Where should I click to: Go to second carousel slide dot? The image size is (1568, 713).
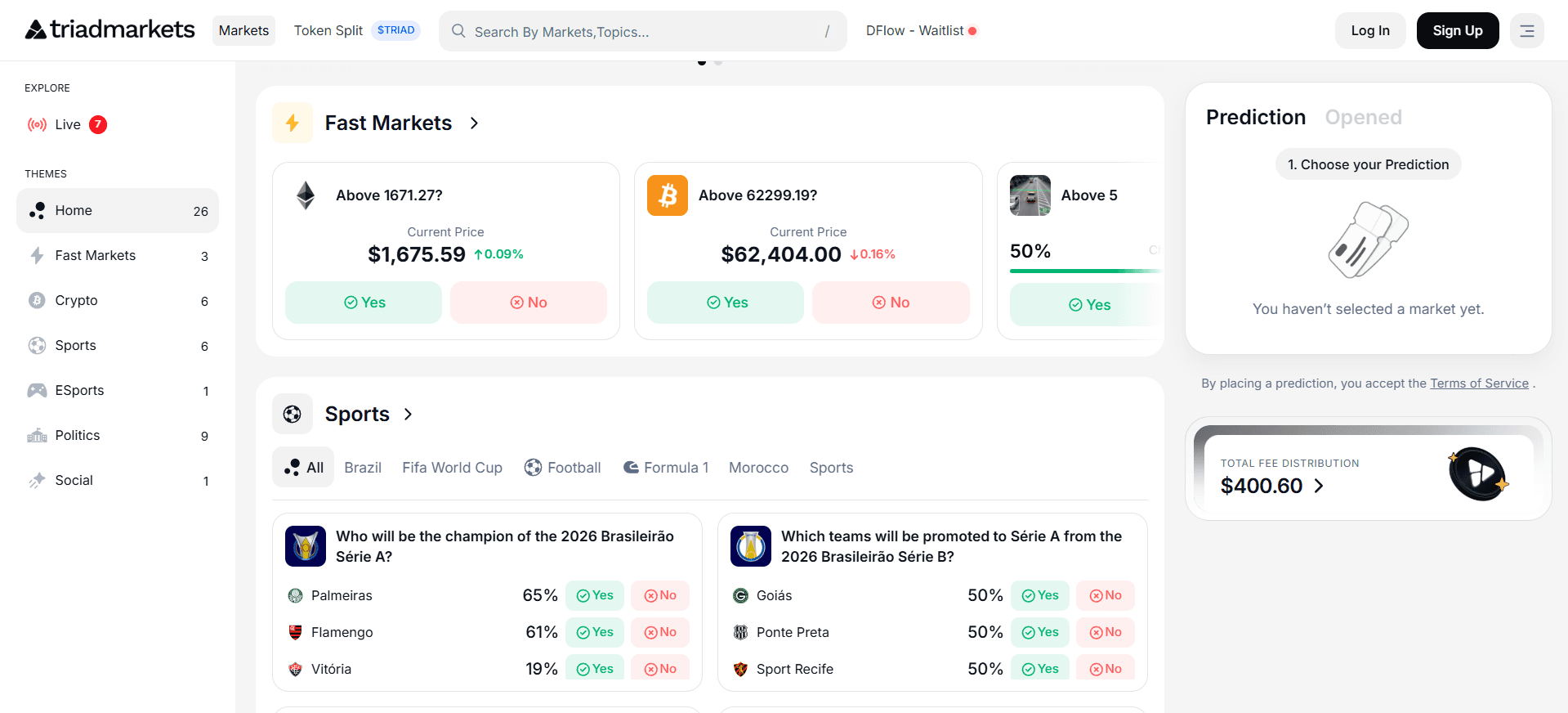point(718,62)
